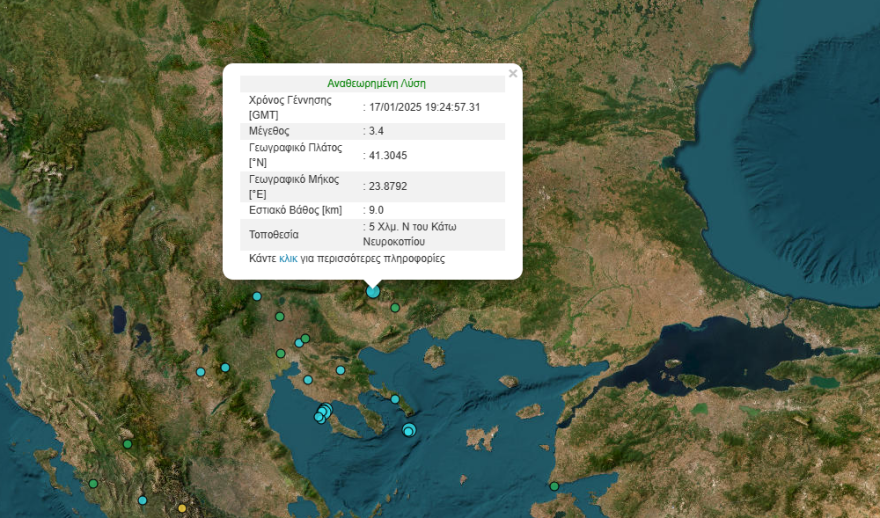Click the cyan marker at the head of the Thermaic Gulf
The height and width of the screenshot is (518, 880).
click(308, 380)
